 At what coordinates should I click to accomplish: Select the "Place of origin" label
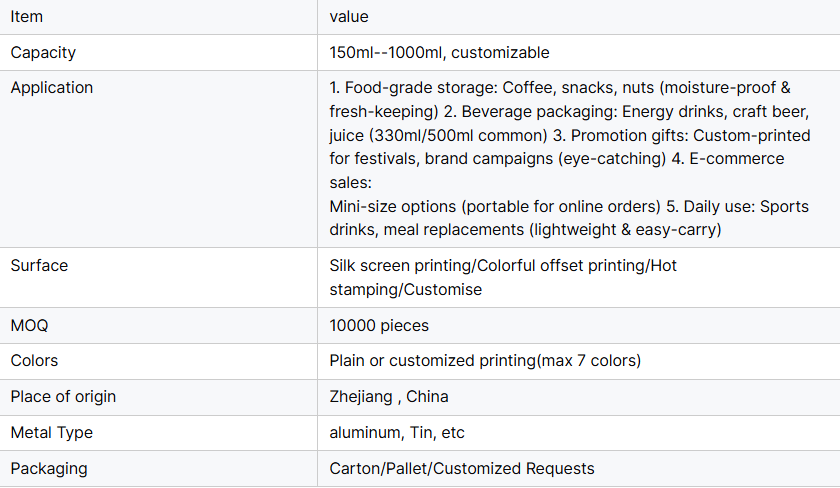pos(63,397)
